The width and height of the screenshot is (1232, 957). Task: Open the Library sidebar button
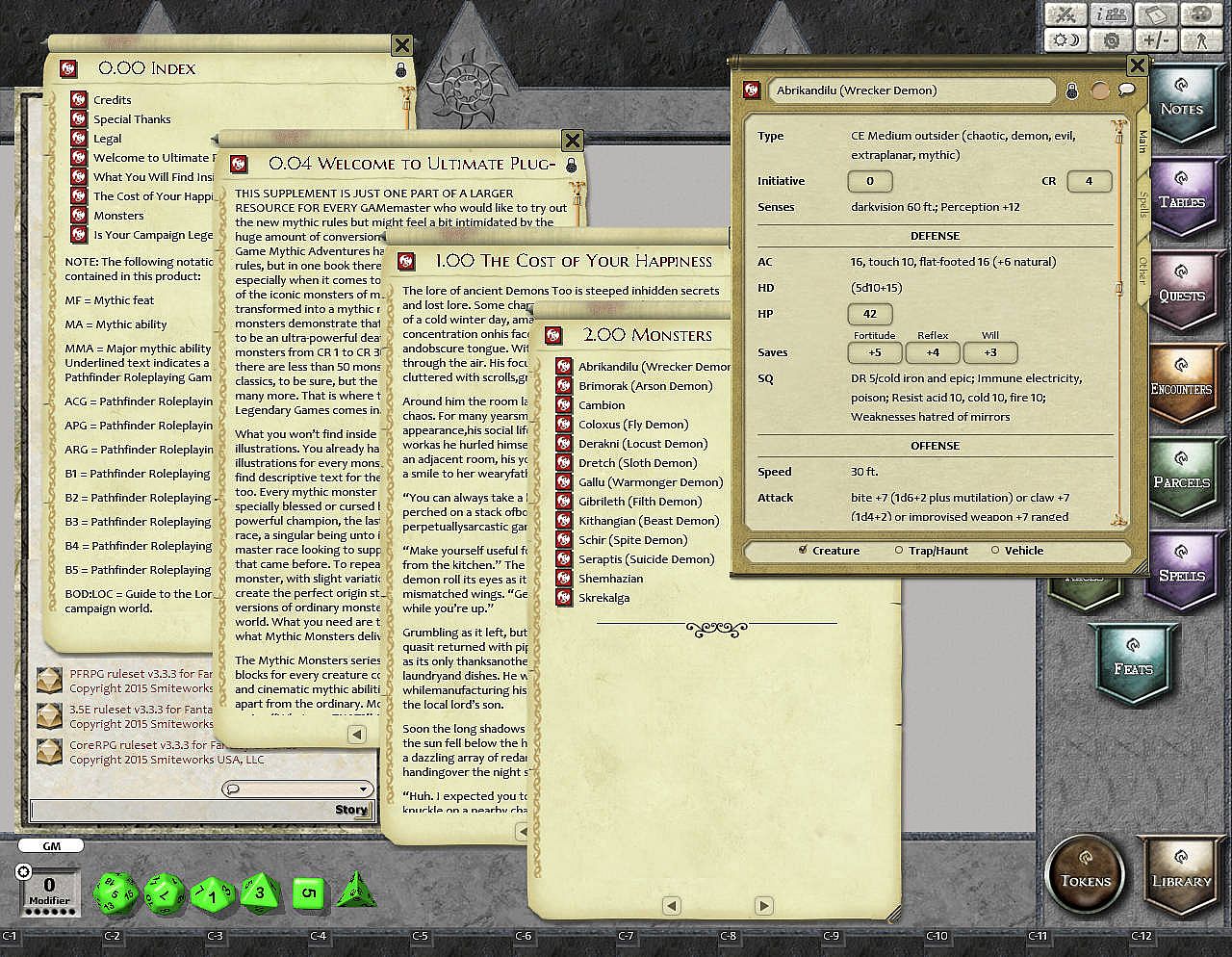pos(1181,875)
